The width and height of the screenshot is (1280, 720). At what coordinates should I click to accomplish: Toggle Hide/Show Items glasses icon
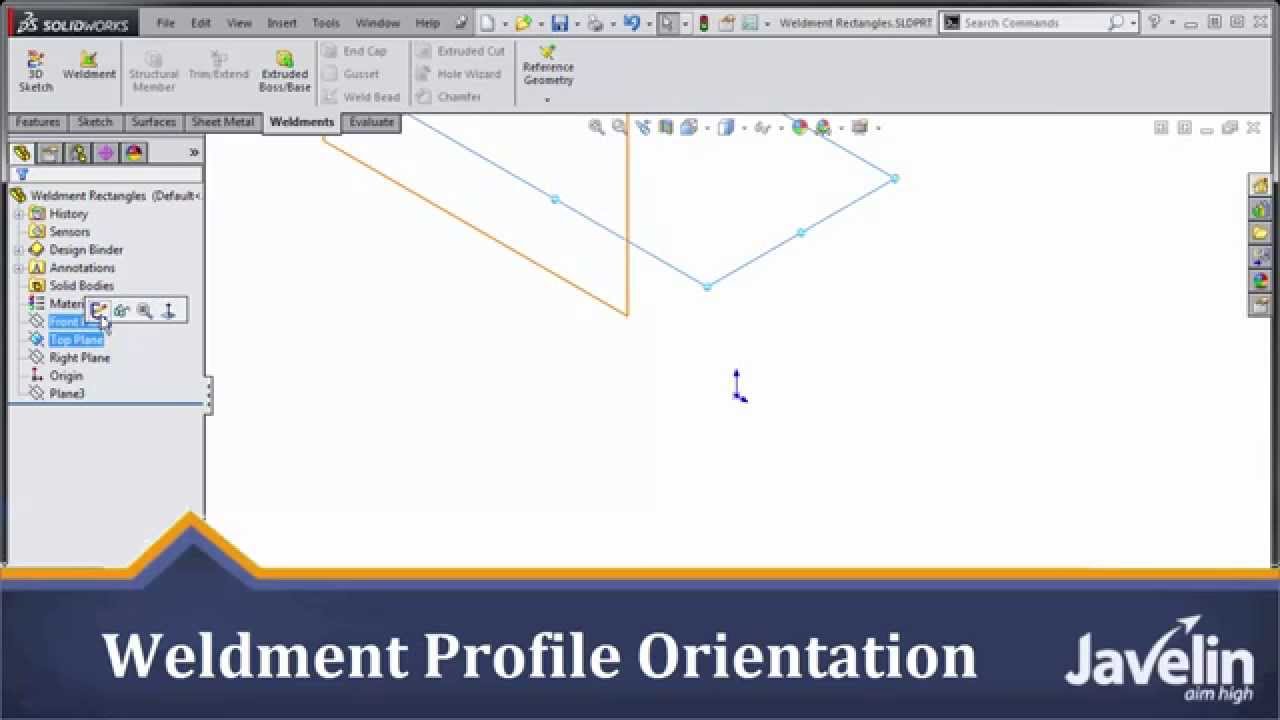762,127
